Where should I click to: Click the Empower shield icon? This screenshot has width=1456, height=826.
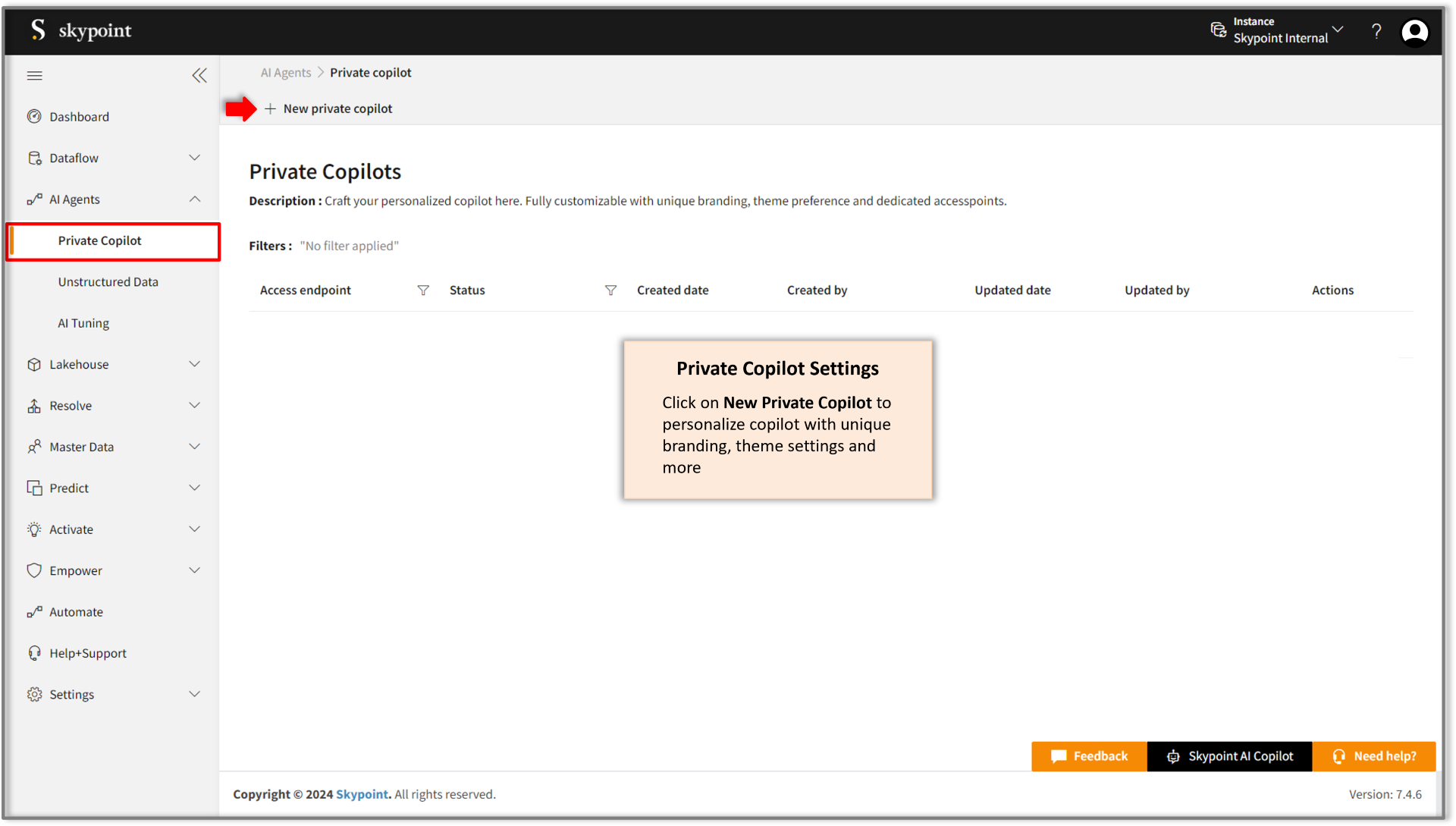(x=34, y=570)
